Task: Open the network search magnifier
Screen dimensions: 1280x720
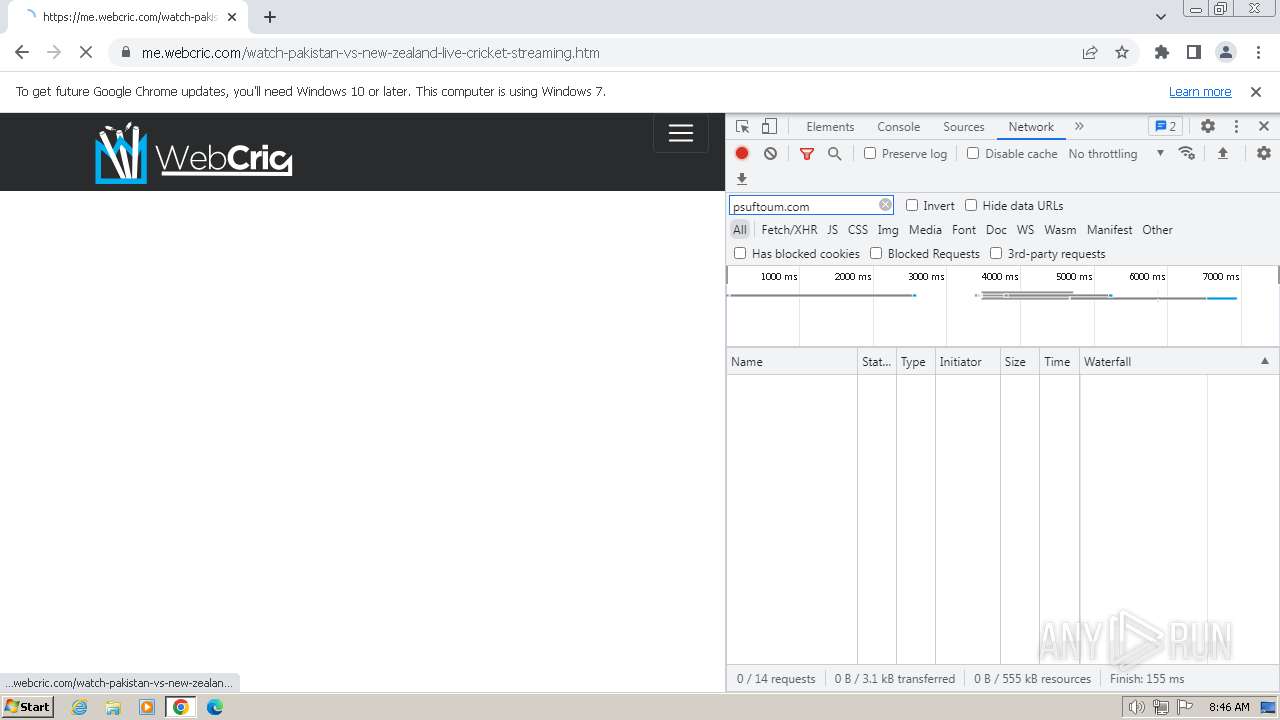Action: click(834, 153)
